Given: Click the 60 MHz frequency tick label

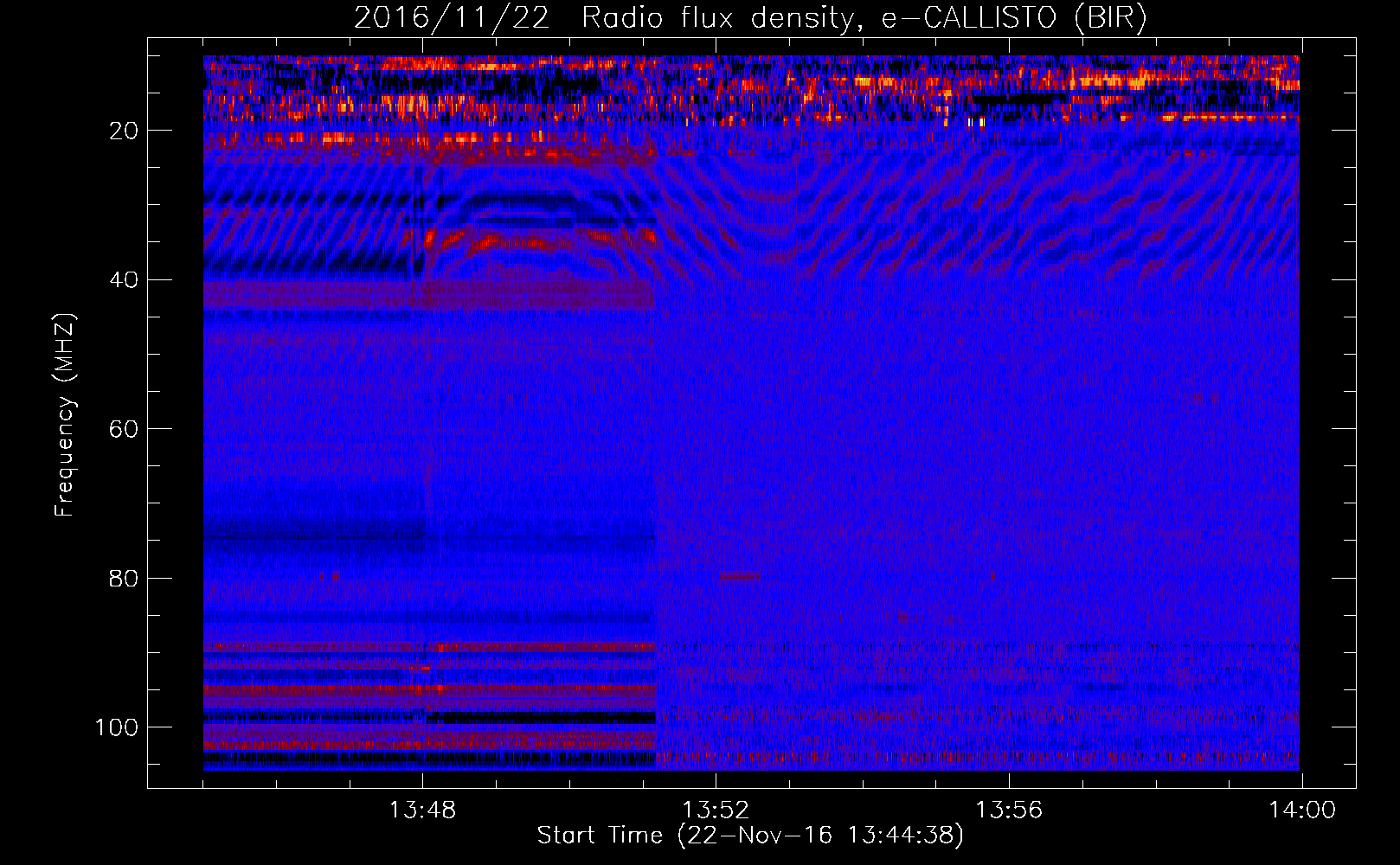Looking at the screenshot, I should click(x=123, y=430).
